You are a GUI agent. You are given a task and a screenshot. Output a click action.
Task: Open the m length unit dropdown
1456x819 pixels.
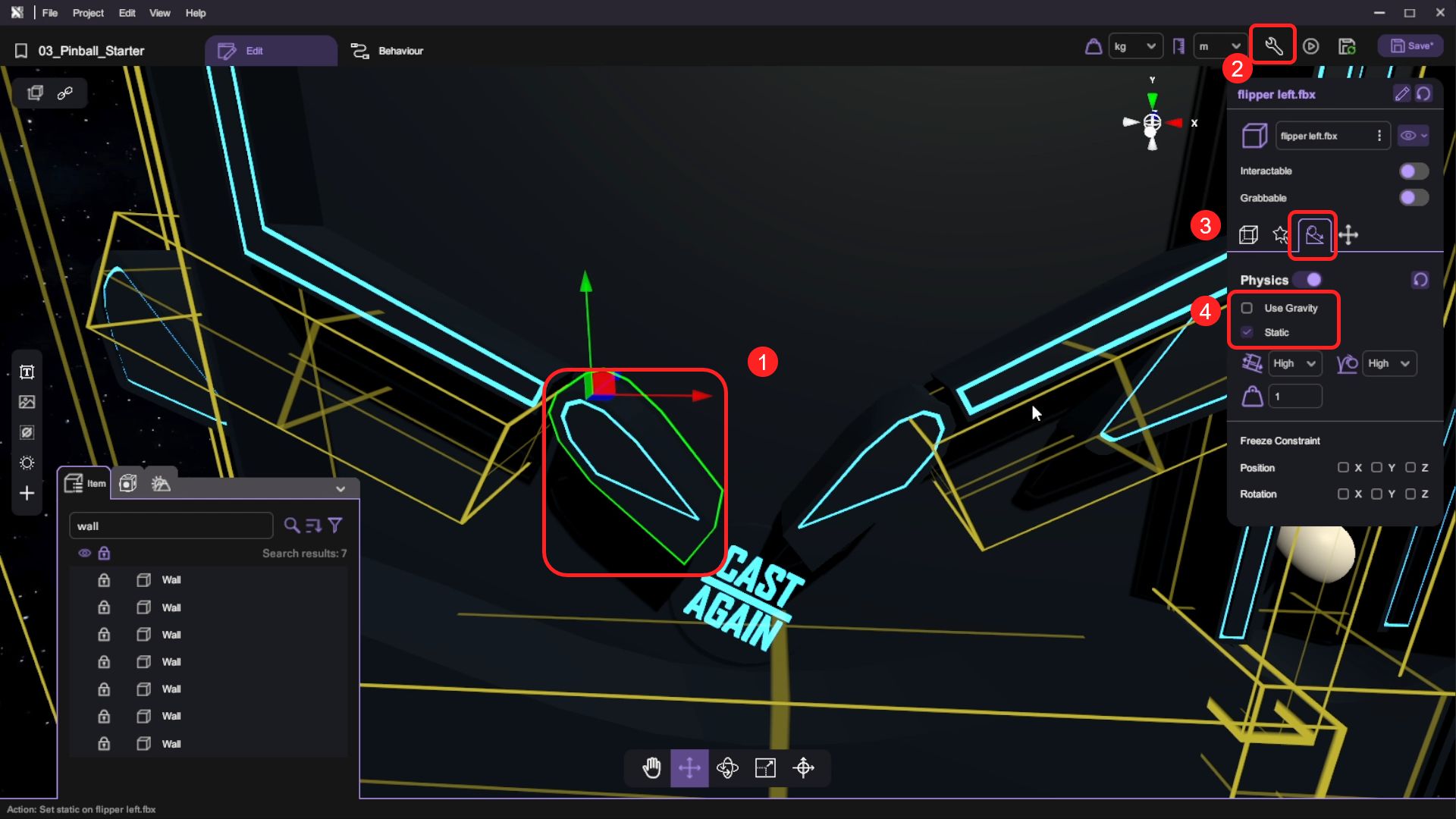(1219, 46)
